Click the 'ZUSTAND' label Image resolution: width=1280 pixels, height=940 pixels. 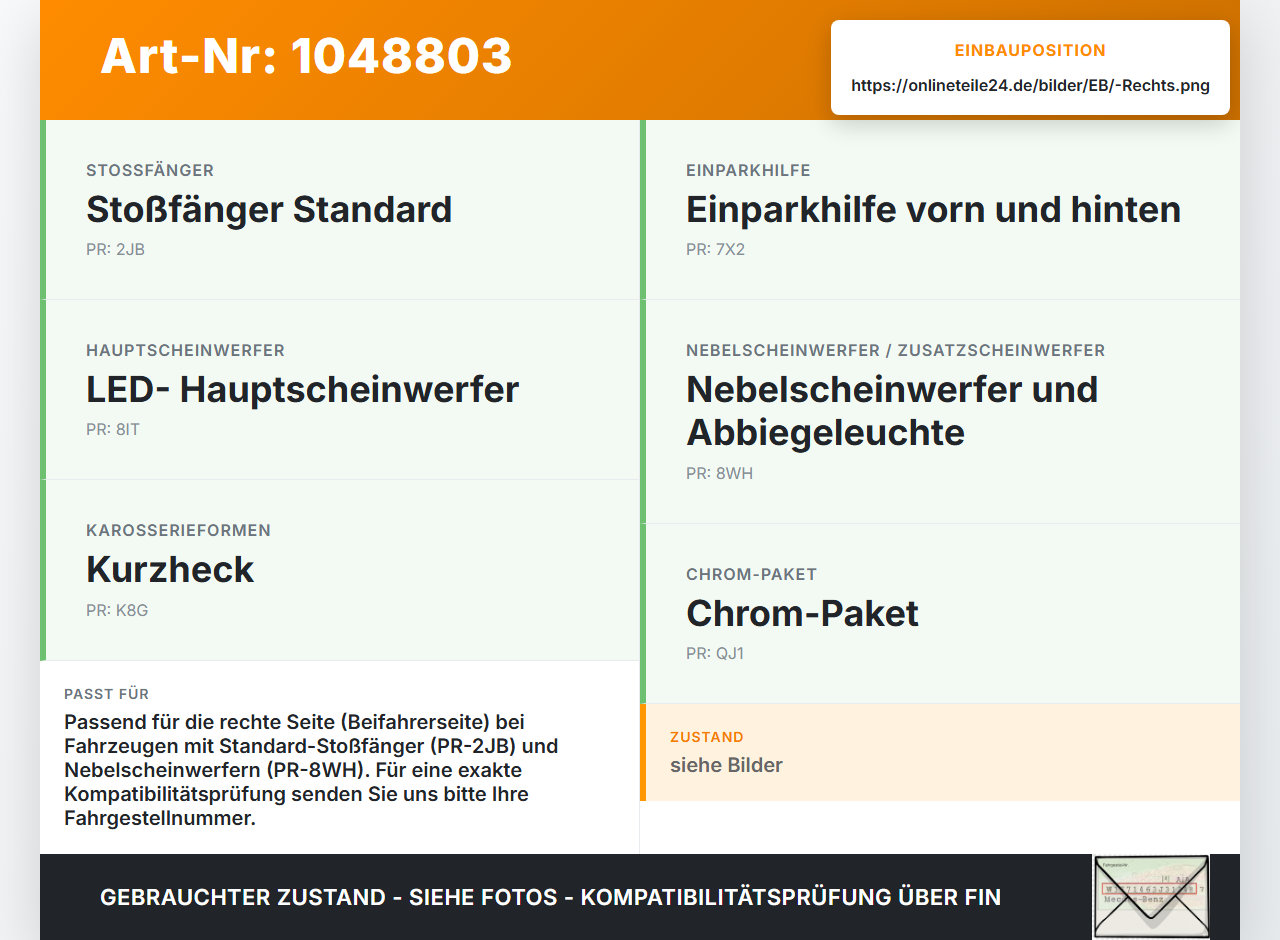coord(707,737)
